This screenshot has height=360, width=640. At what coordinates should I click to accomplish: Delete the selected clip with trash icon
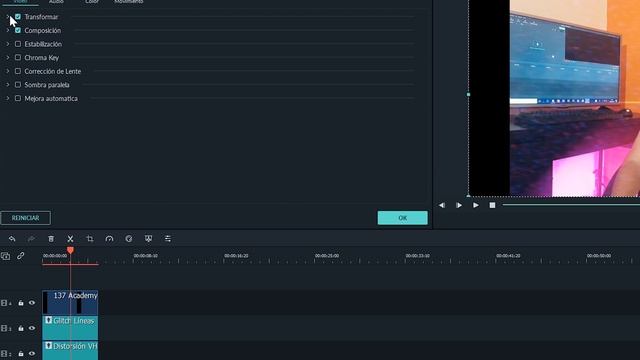coord(51,239)
